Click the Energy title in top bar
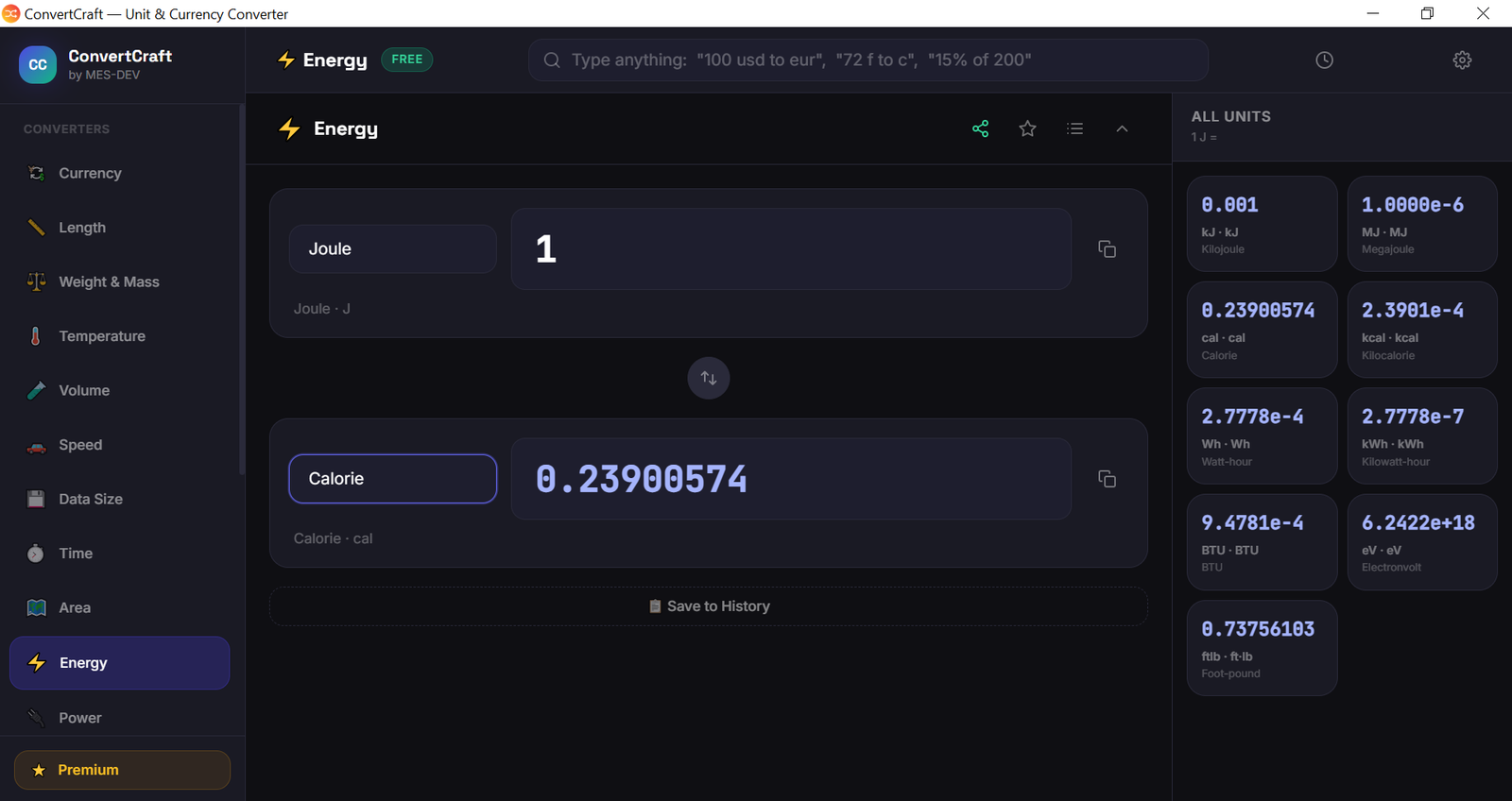1512x801 pixels. click(335, 60)
